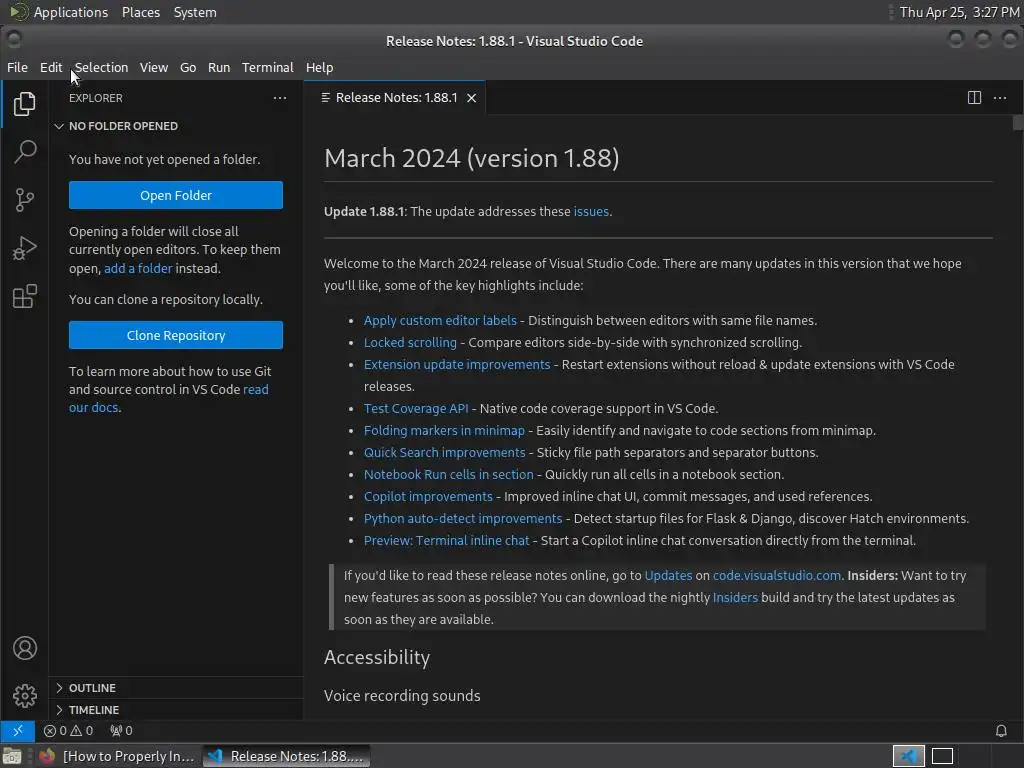Open the Search view in activity bar
The width and height of the screenshot is (1024, 768).
[24, 152]
